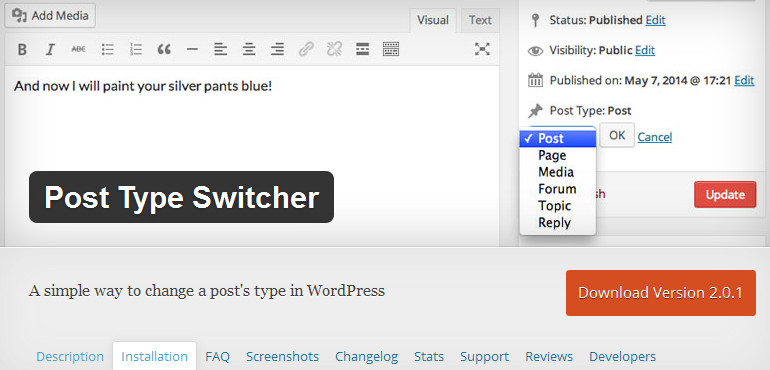770x370 pixels.
Task: Insert a horizontal line
Action: coord(192,49)
